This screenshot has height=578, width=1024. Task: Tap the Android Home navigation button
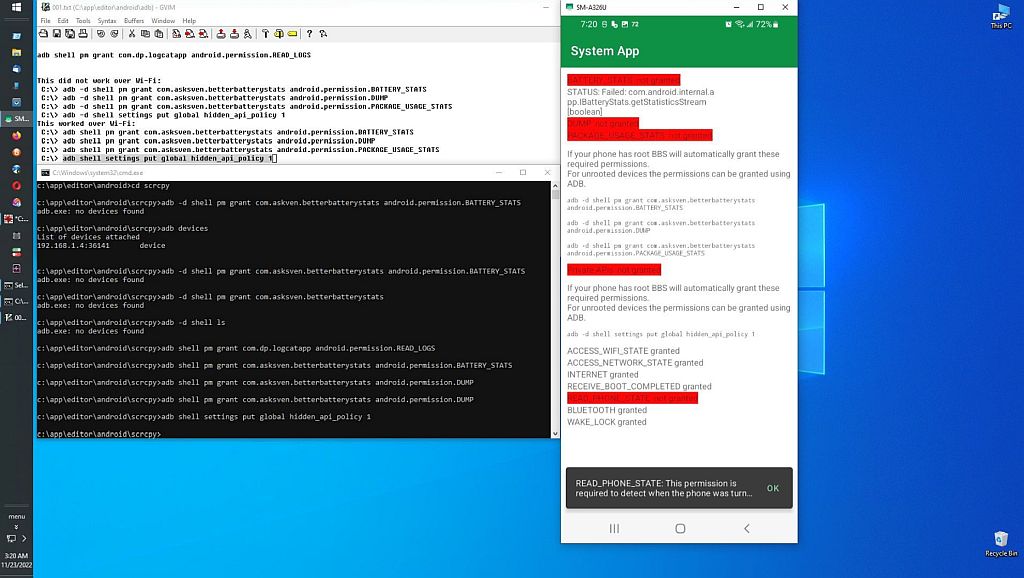pos(680,528)
